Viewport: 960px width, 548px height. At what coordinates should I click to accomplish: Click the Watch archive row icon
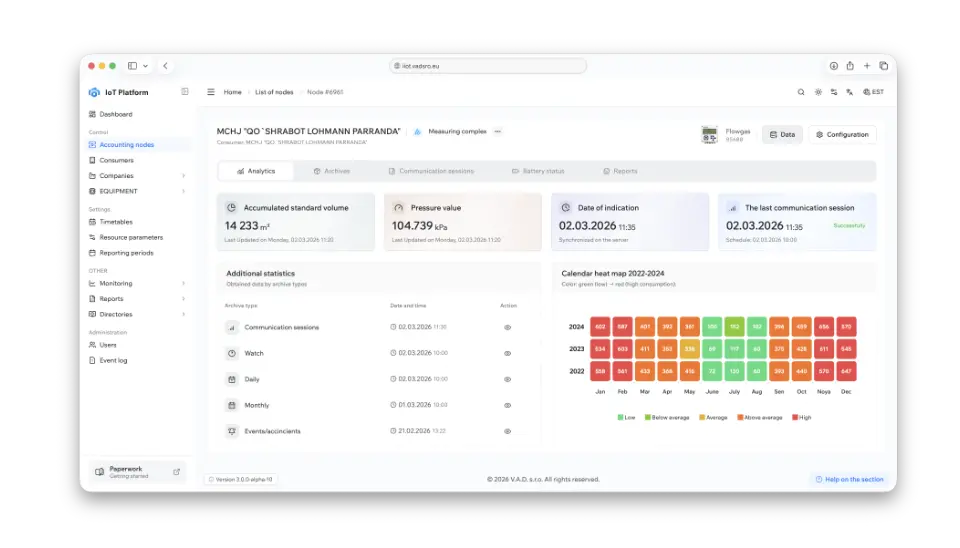coord(231,353)
